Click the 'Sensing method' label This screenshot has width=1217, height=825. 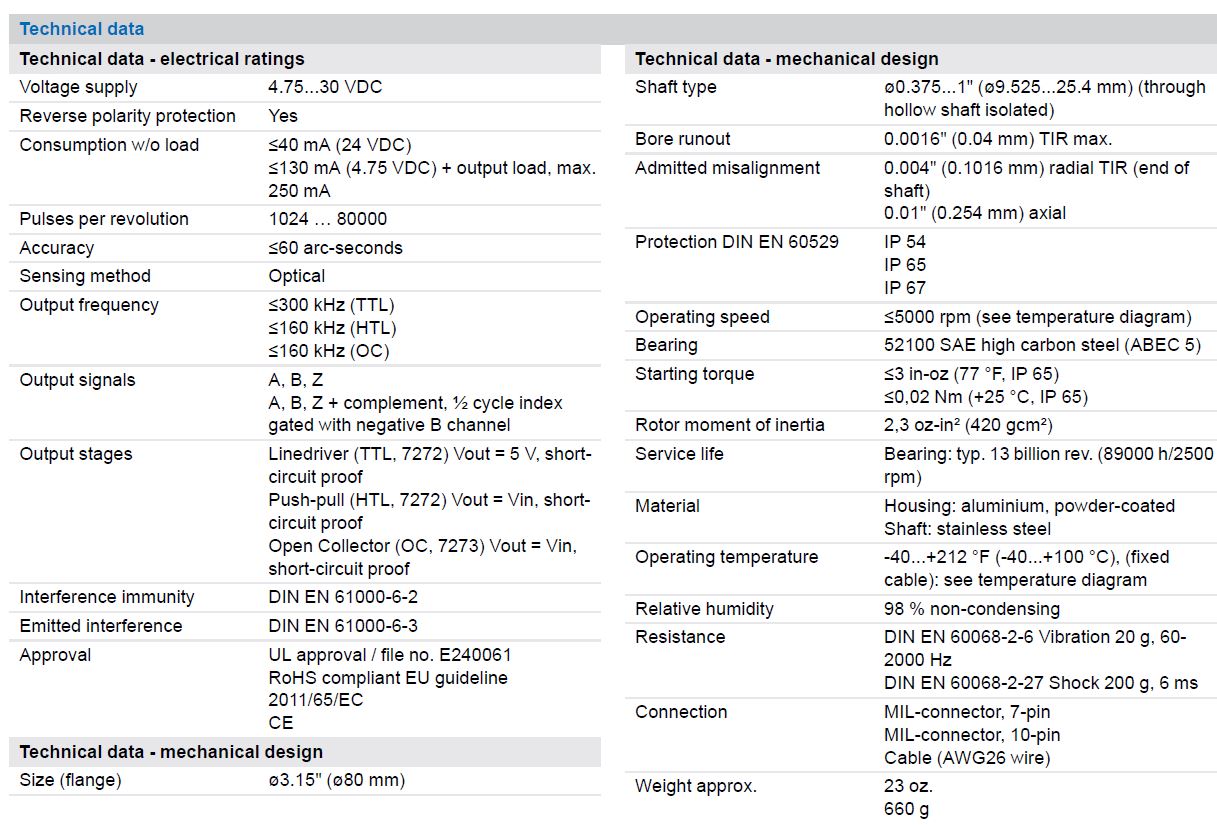pyautogui.click(x=85, y=276)
